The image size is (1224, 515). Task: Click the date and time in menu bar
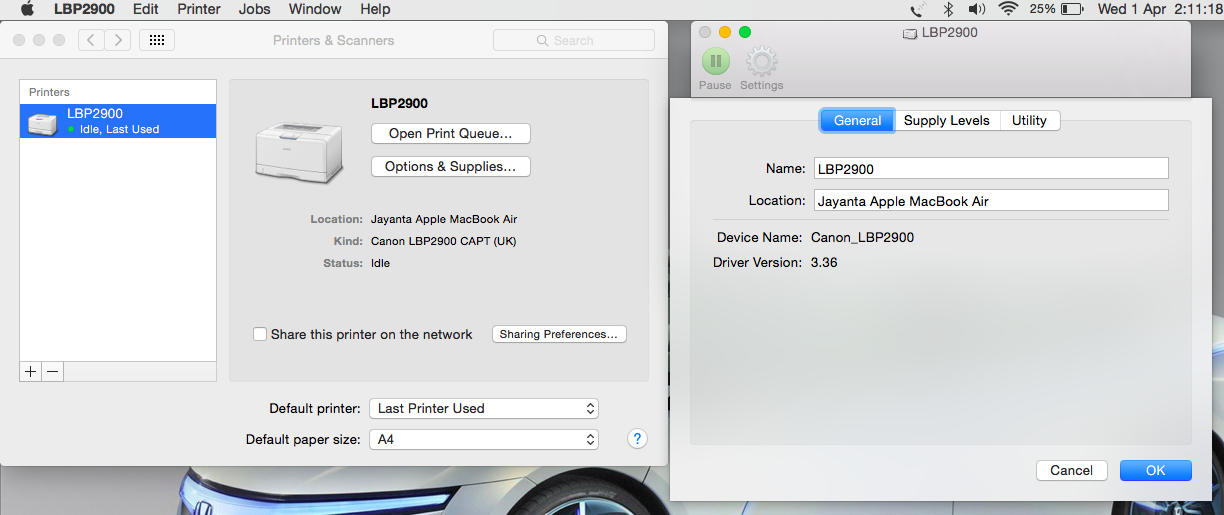click(x=1161, y=9)
